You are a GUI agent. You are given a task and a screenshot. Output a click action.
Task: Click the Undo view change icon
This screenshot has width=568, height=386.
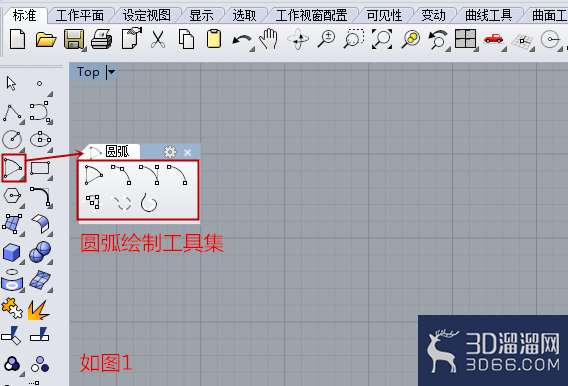pyautogui.click(x=438, y=39)
